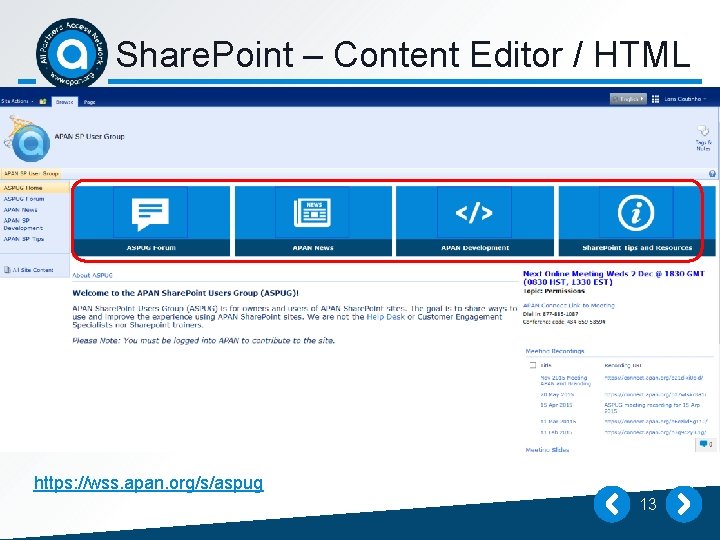The width and height of the screenshot is (720, 540).
Task: Open the 15 Apr 2015 recording item
Action: [x=556, y=405]
